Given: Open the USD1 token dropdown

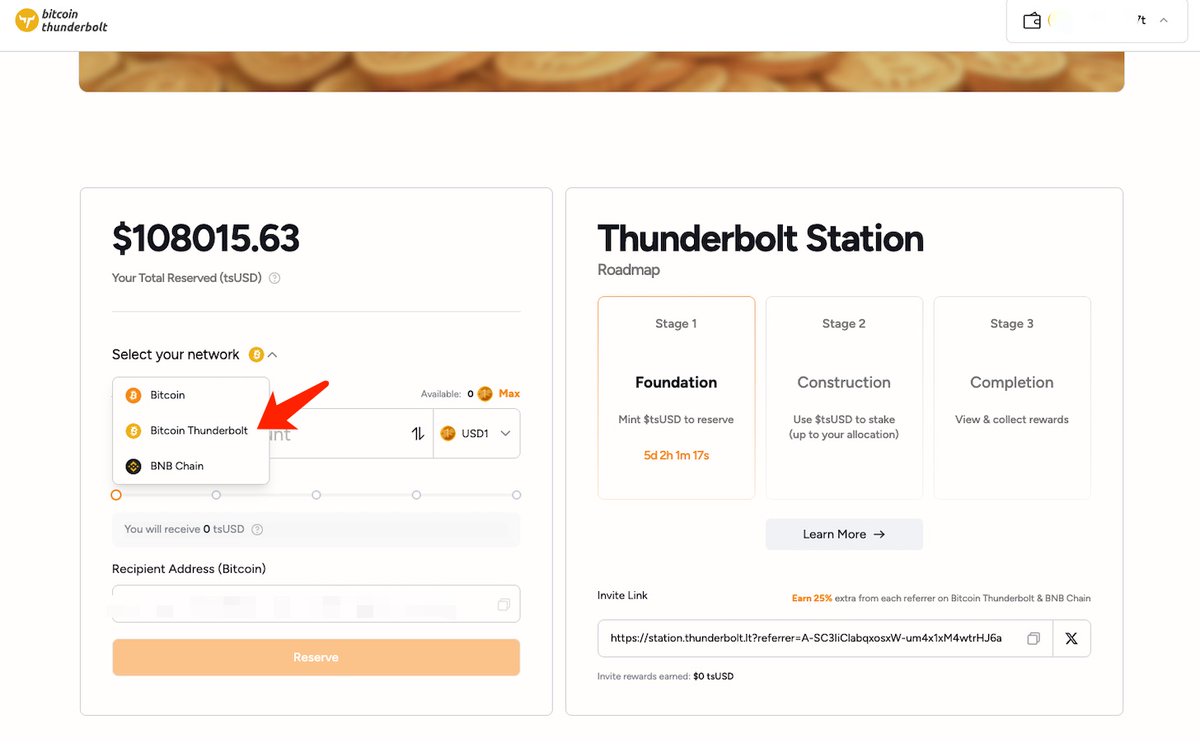Looking at the screenshot, I should (477, 433).
